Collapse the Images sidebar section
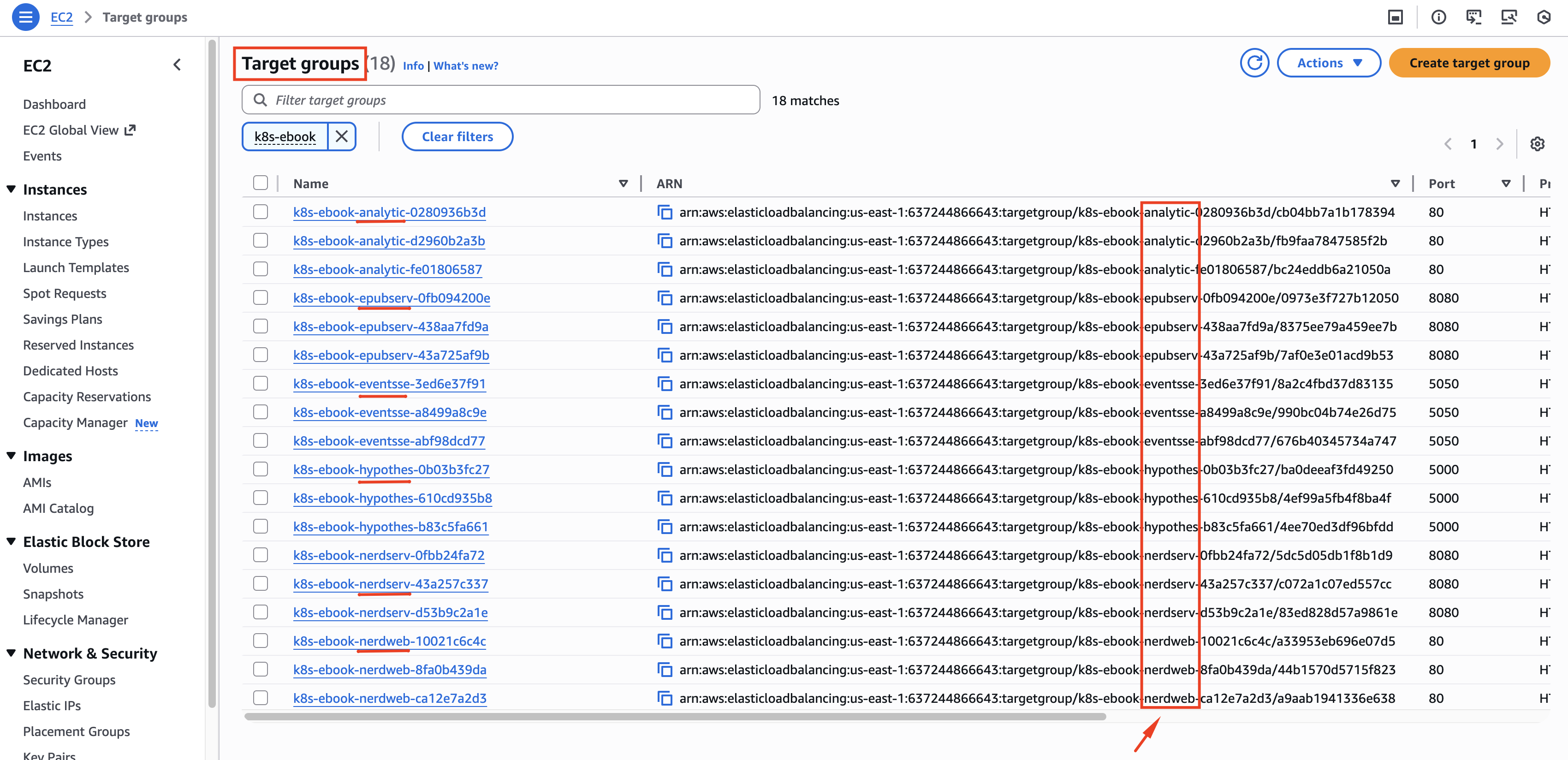 pos(11,456)
